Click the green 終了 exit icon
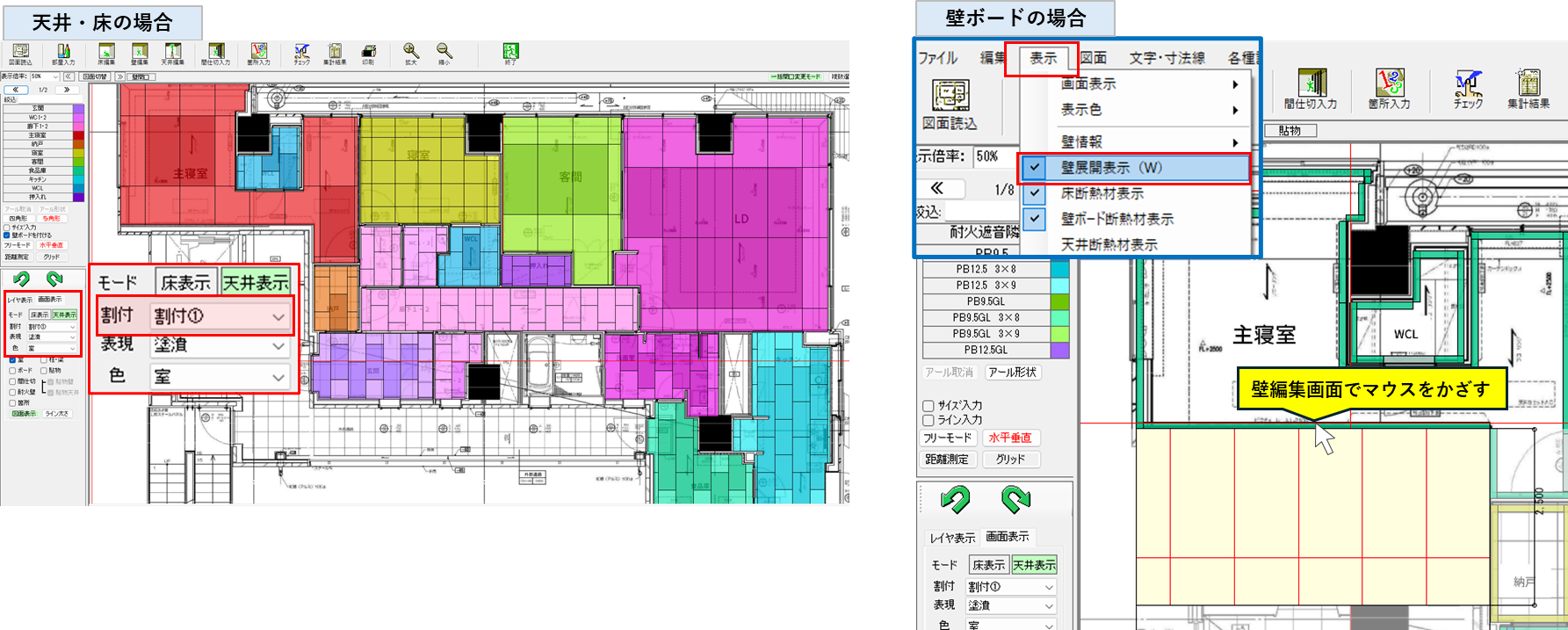Screen dimensions: 1568x630 [510, 54]
